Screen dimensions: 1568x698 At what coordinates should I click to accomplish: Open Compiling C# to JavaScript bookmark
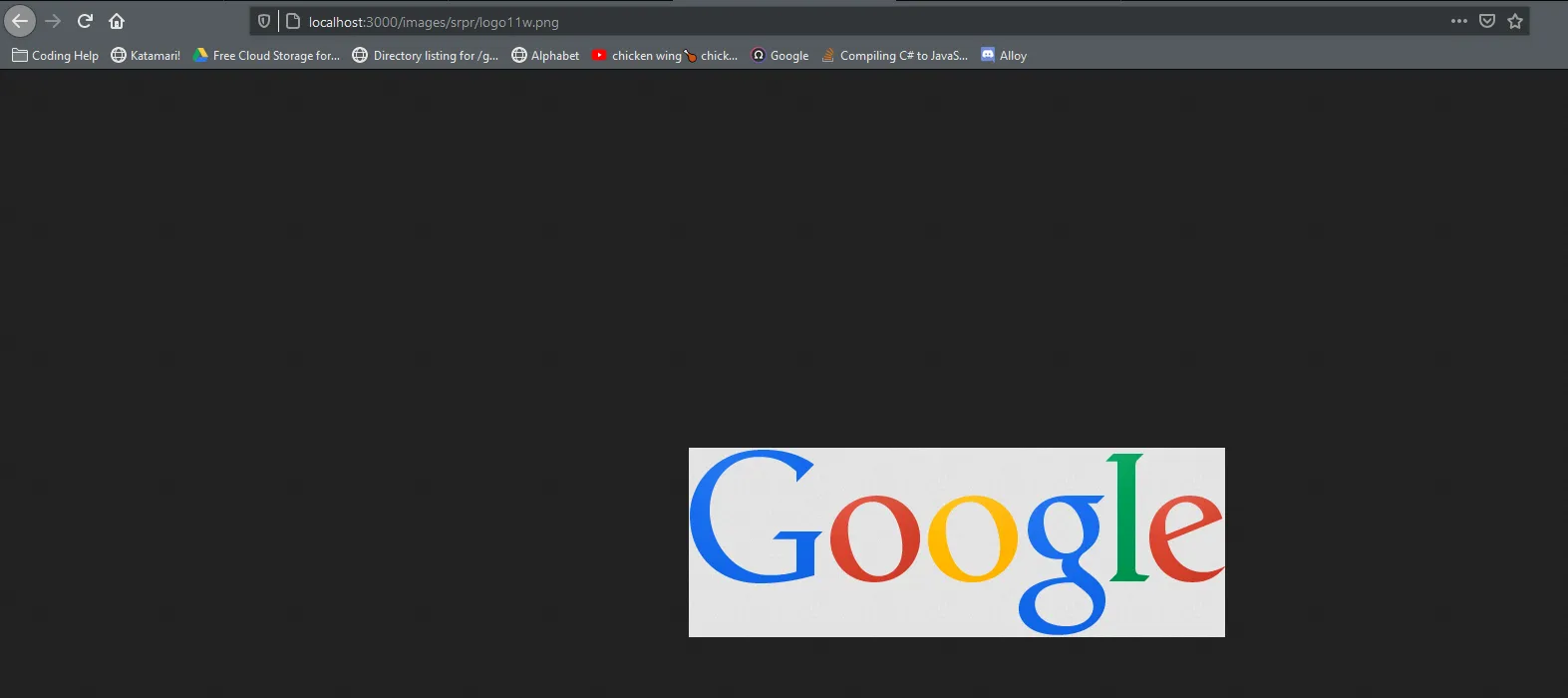pos(894,56)
